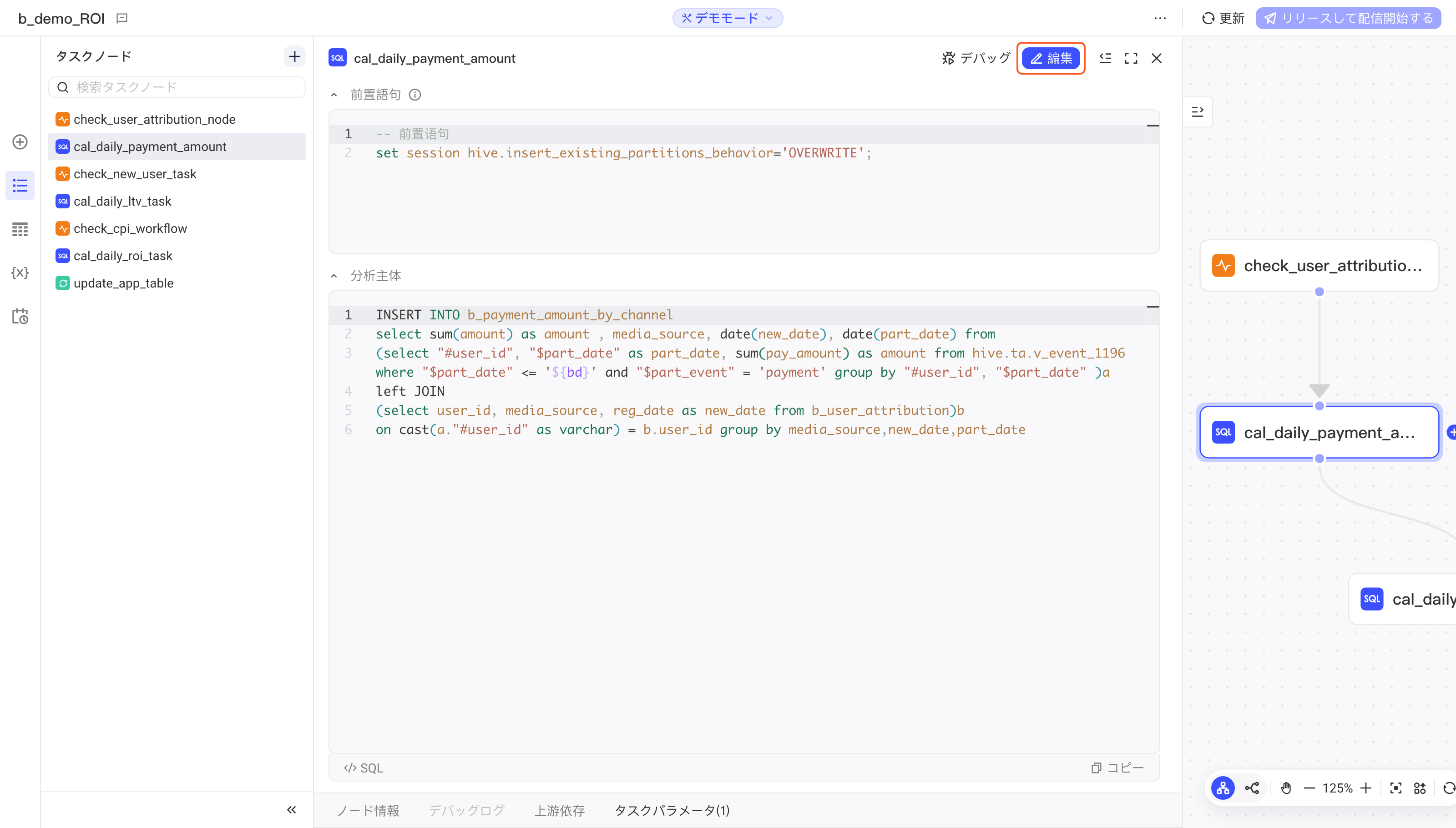Collapse the 分析主体 section
Image resolution: width=1456 pixels, height=828 pixels.
pyautogui.click(x=334, y=276)
